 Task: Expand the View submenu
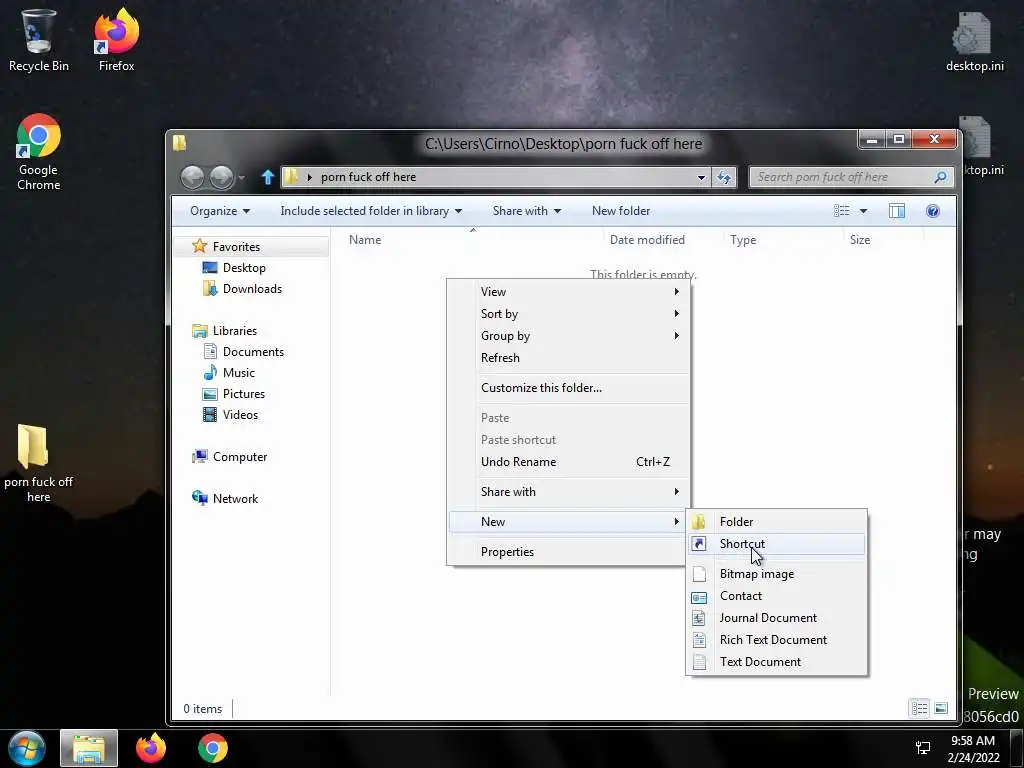[568, 292]
